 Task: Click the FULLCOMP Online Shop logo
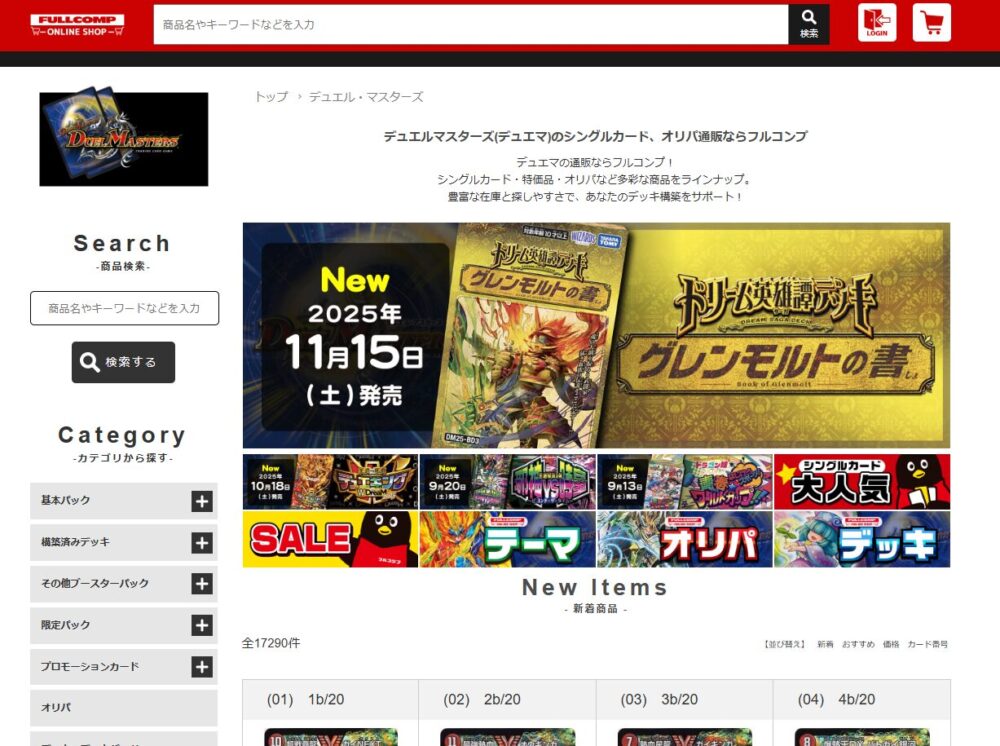click(x=77, y=25)
